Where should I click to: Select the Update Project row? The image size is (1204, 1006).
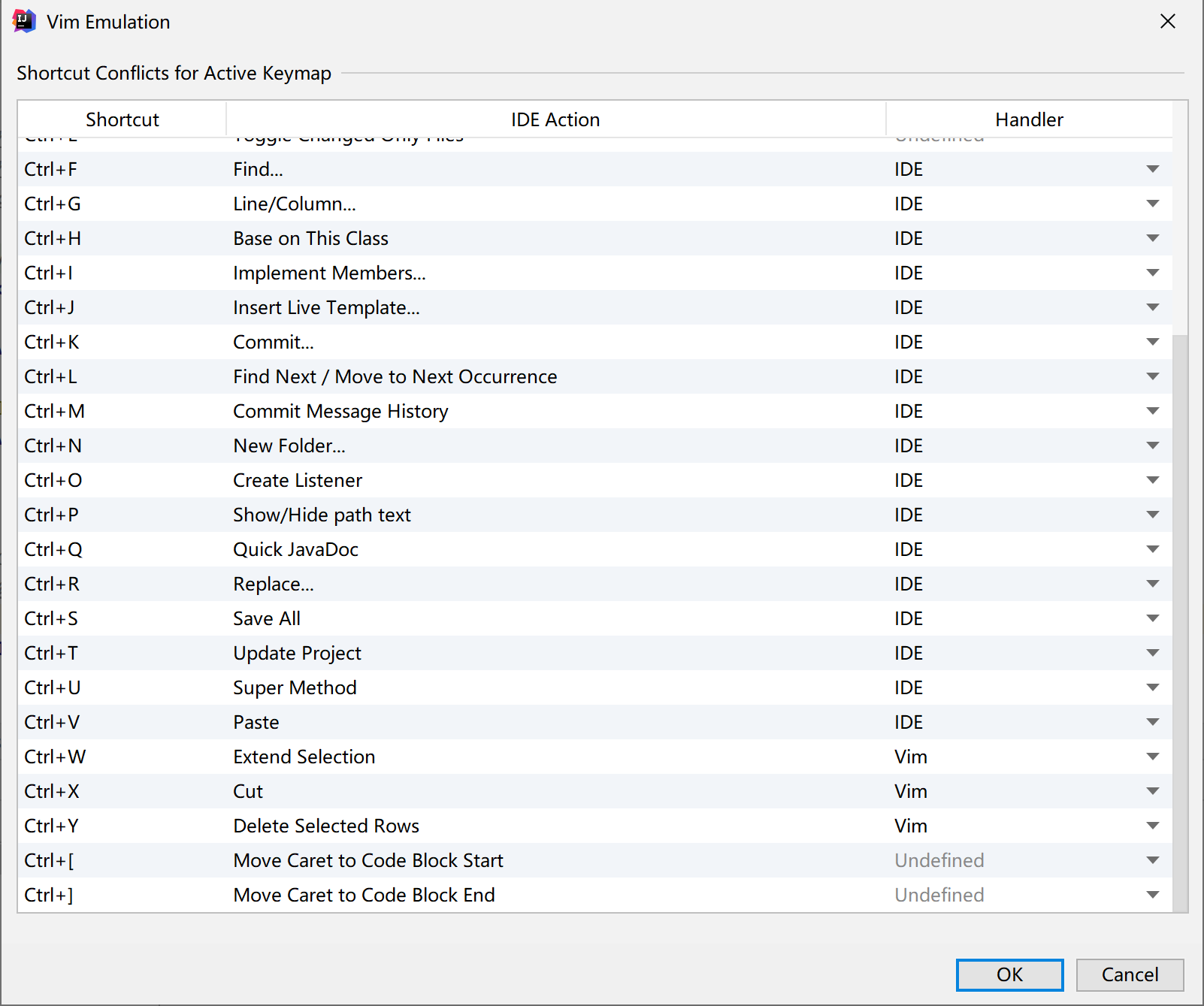[x=595, y=653]
